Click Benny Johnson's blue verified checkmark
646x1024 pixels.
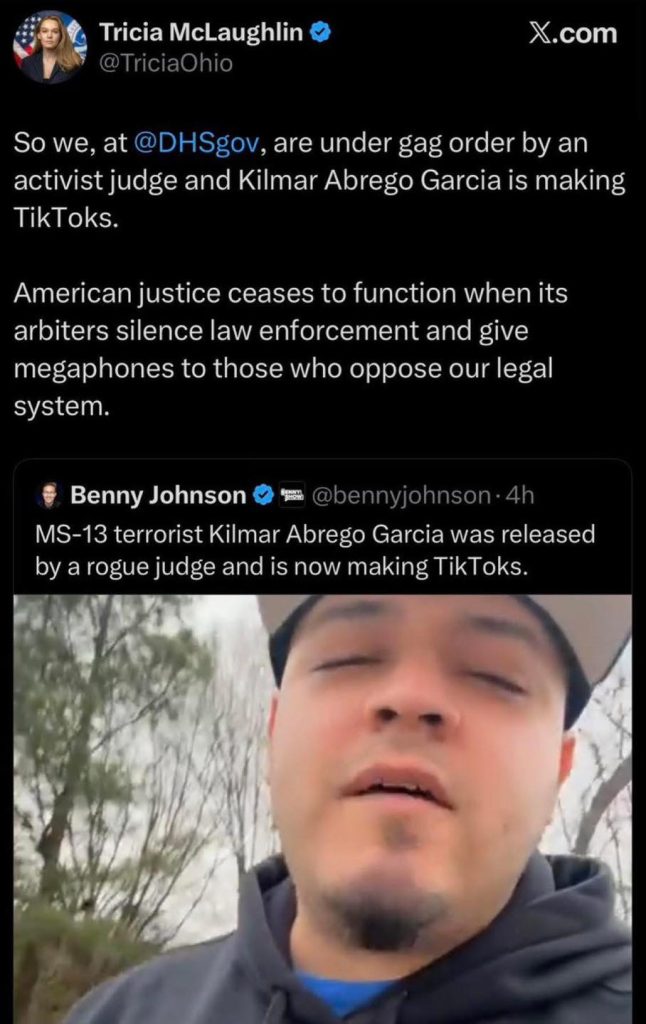[264, 495]
